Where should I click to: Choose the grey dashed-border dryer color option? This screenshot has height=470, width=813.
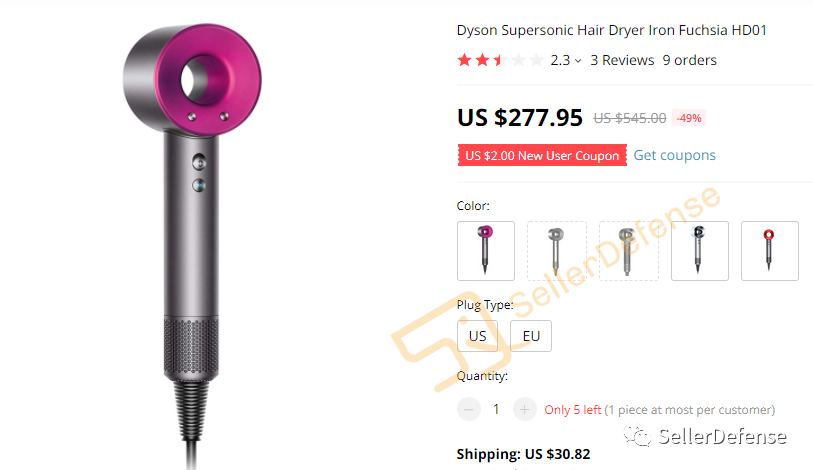(x=557, y=251)
